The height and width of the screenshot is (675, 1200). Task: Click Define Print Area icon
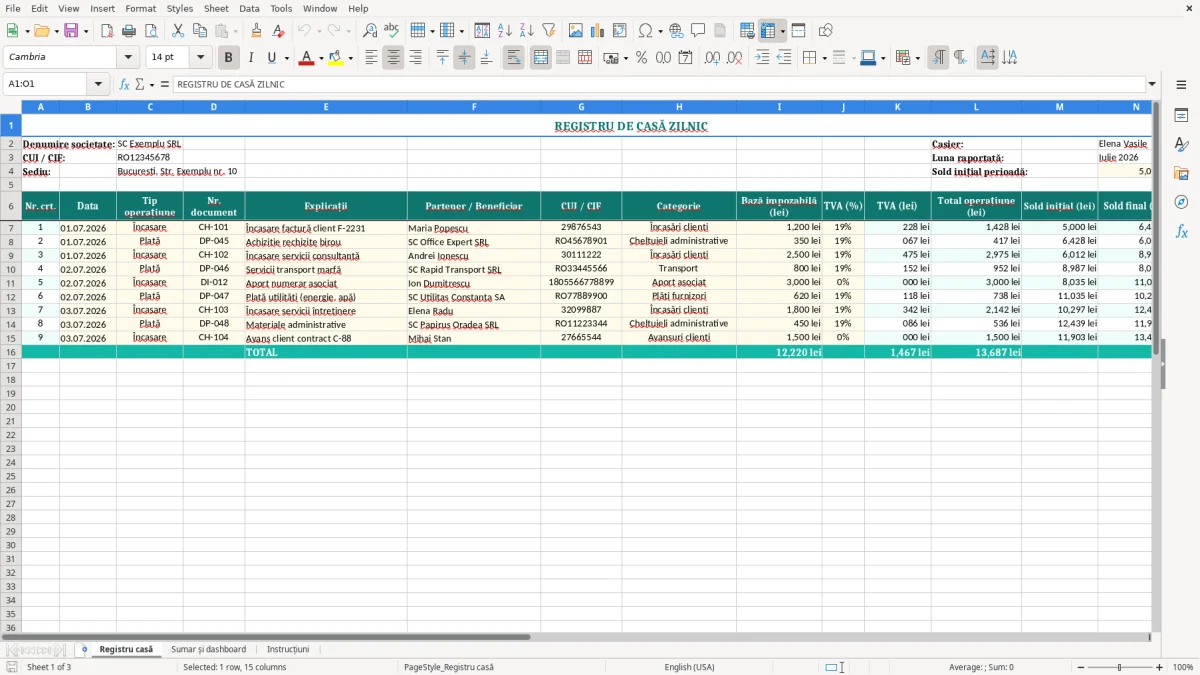[x=747, y=31]
